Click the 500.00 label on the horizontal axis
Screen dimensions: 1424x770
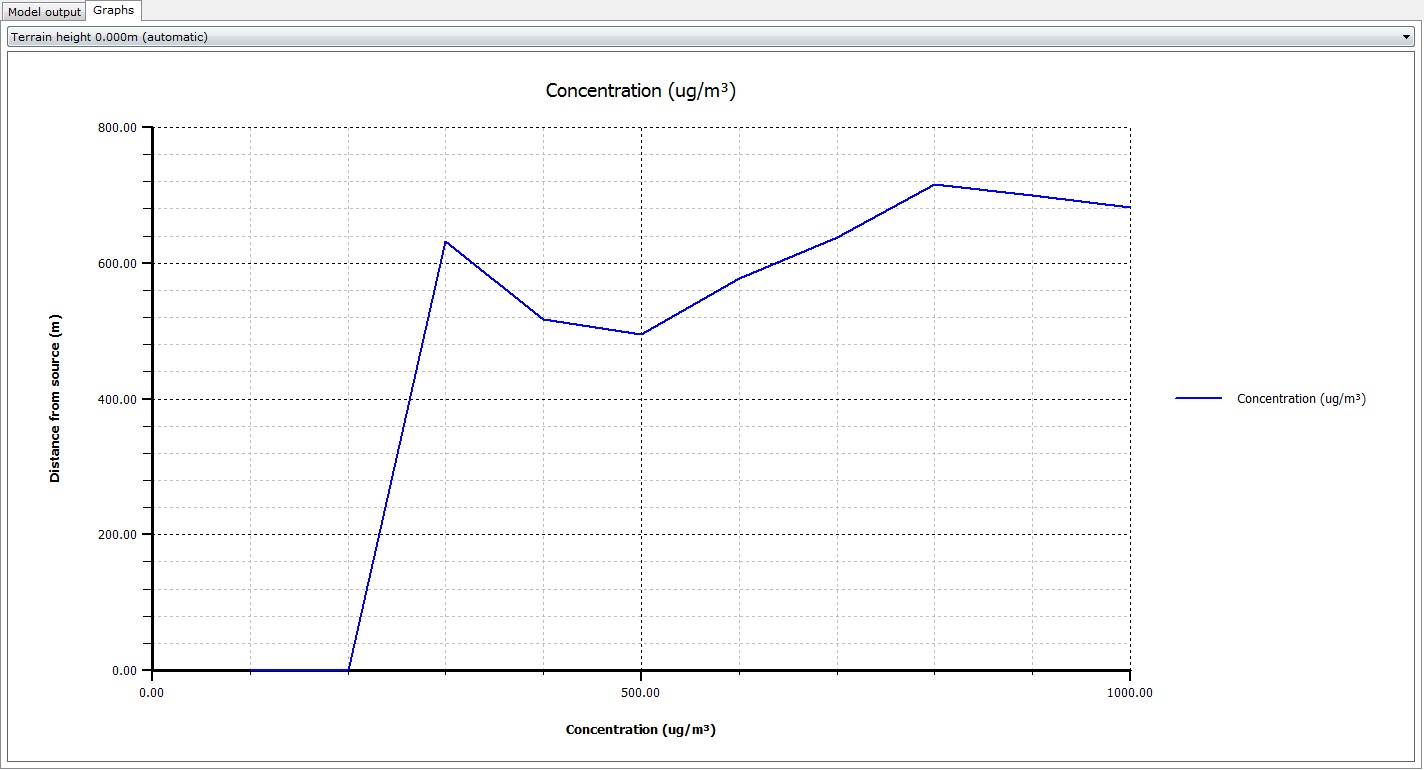640,692
